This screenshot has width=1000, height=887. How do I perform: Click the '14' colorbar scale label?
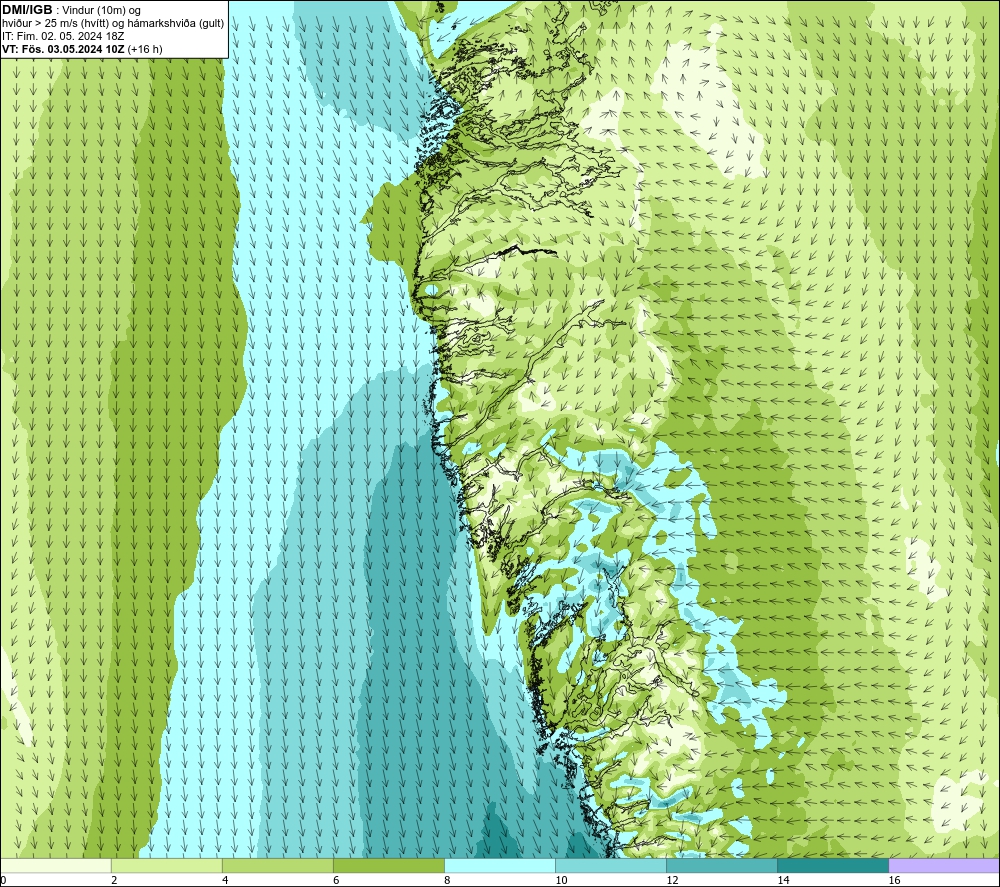tap(783, 880)
